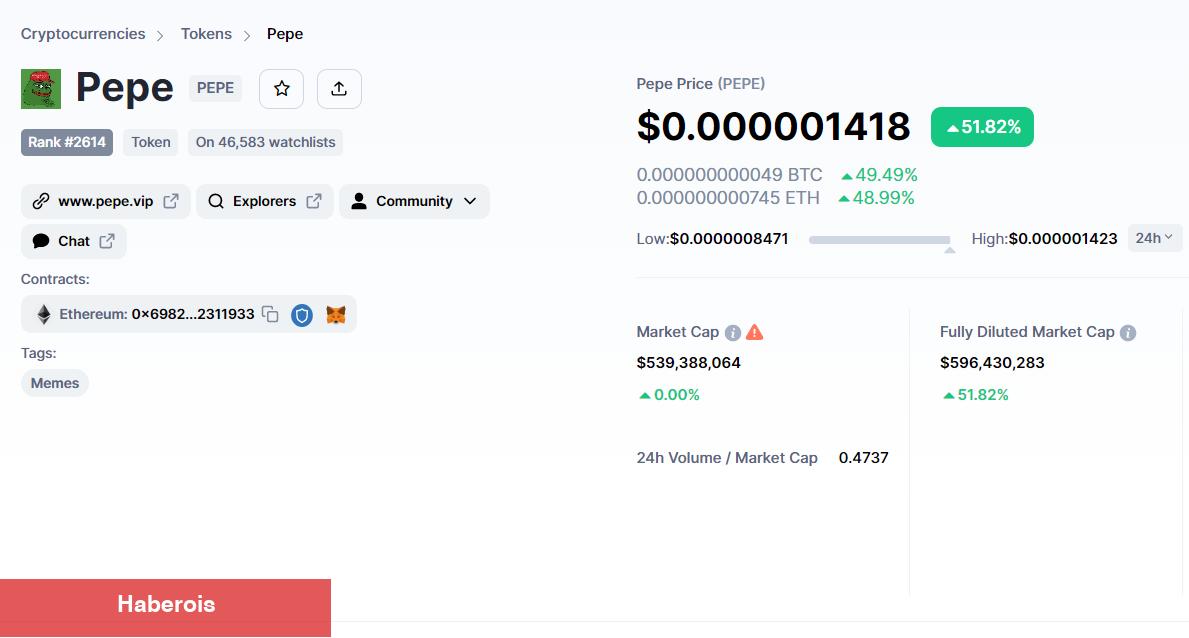Click the Ethereum contract address 0x6982...2311933
This screenshot has width=1189, height=638.
(193, 314)
